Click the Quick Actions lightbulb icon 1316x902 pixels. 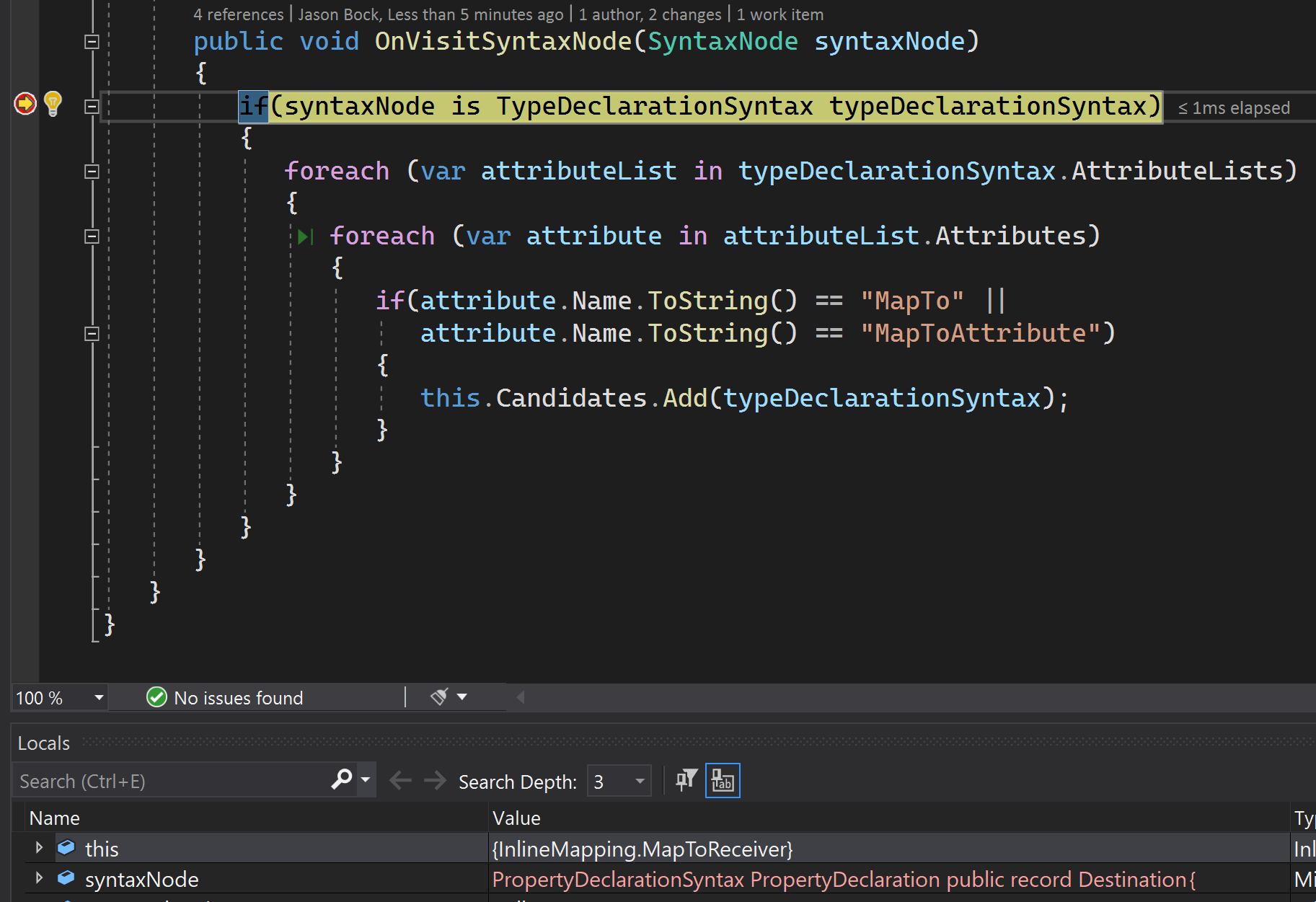point(51,104)
